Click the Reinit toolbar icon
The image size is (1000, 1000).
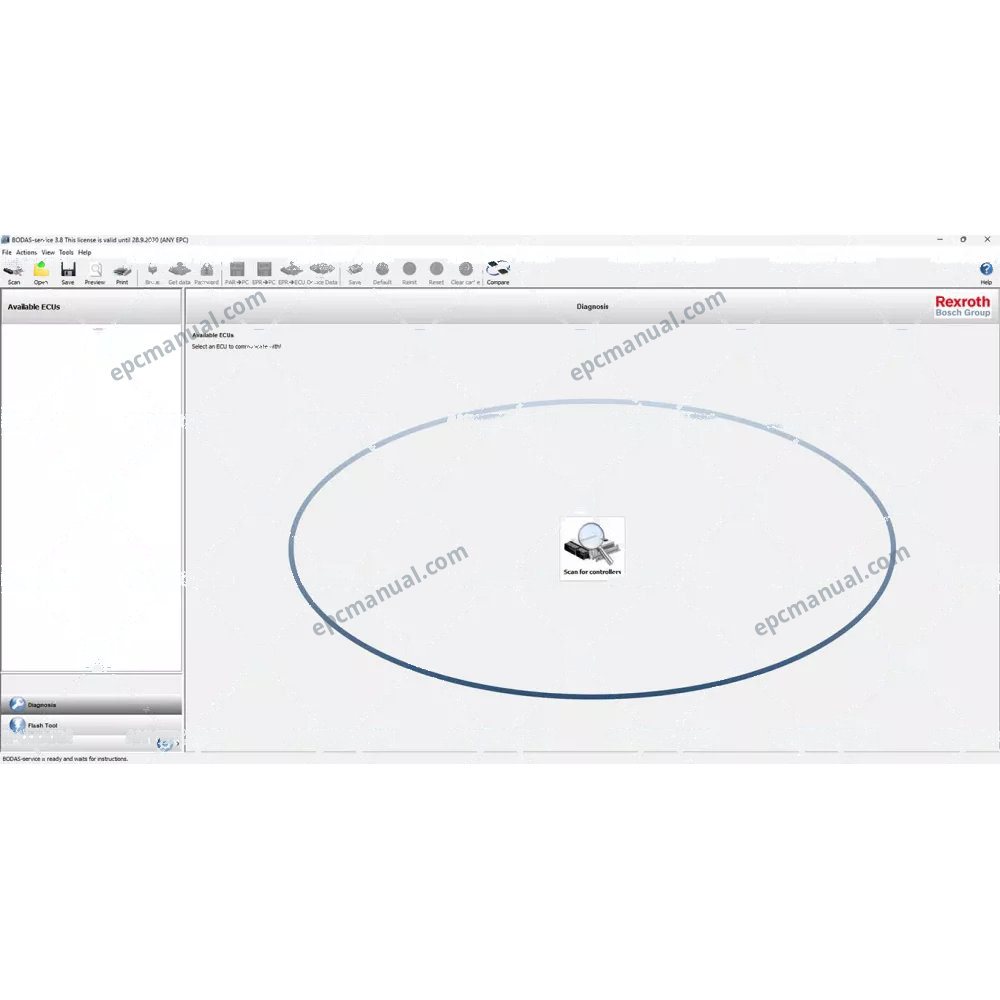coord(409,269)
